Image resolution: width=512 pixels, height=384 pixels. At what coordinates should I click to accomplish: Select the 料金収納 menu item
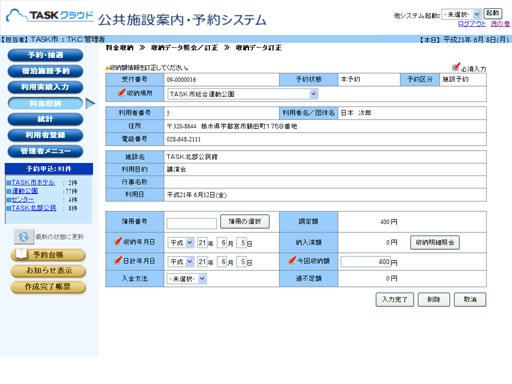click(45, 103)
